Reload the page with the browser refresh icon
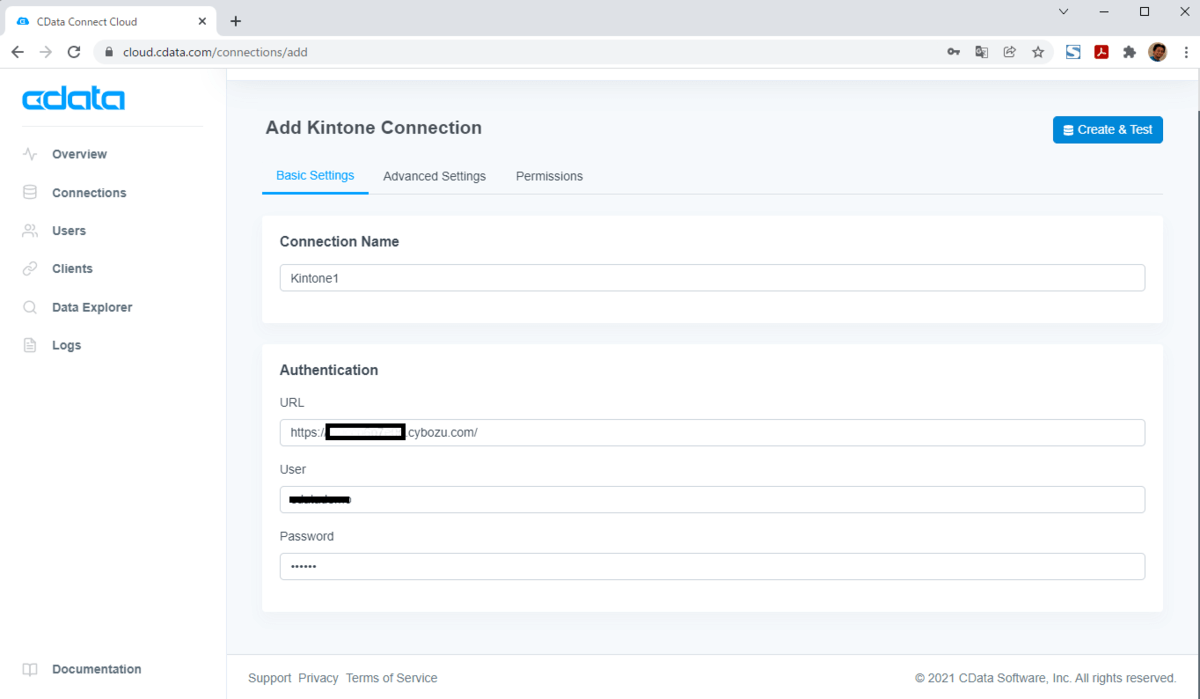The image size is (1200, 699). point(73,52)
